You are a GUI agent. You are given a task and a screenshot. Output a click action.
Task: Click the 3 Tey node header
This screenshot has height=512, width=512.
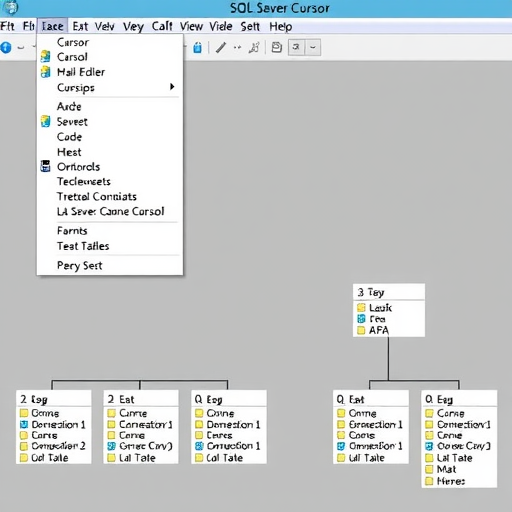389,292
